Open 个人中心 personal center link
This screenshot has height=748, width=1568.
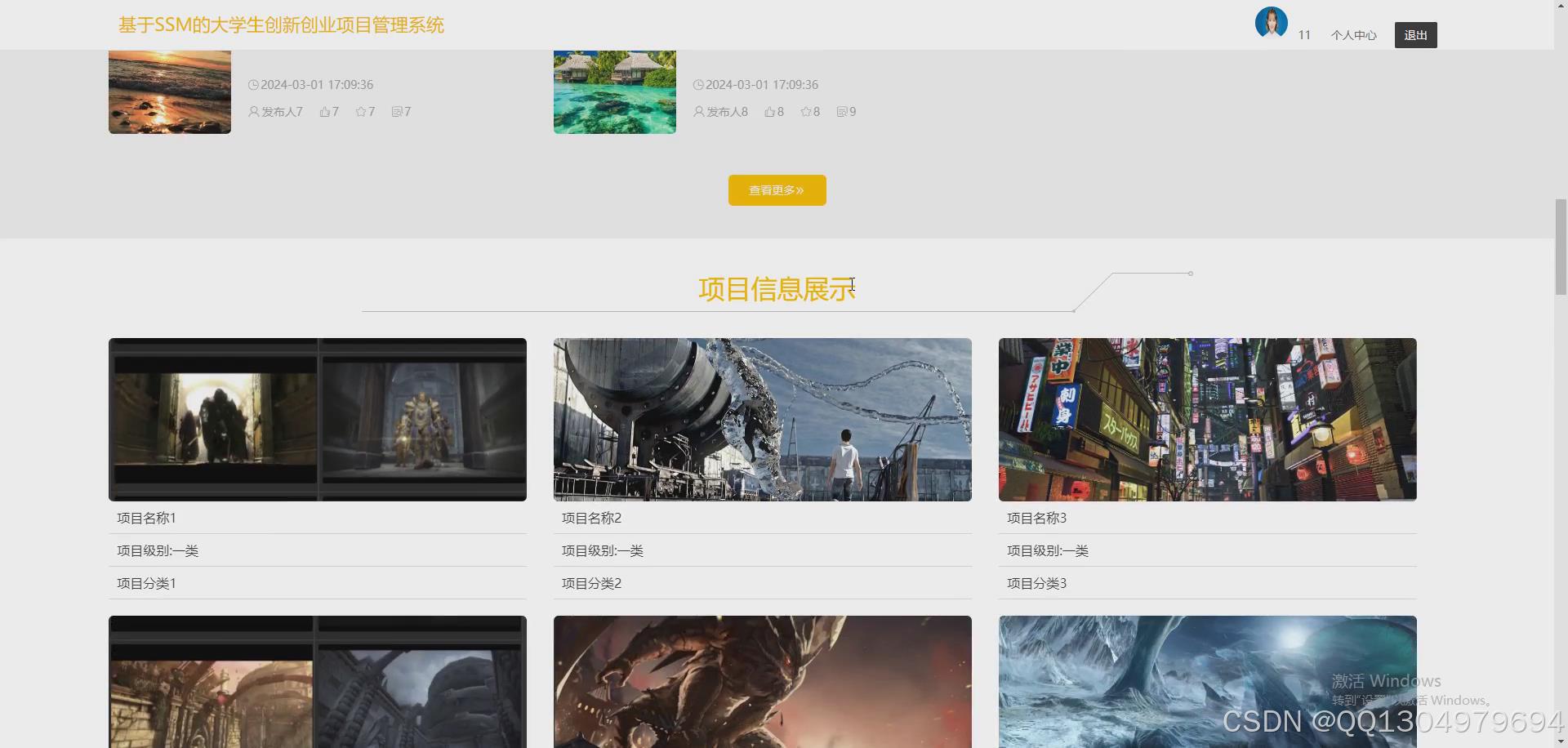tap(1353, 35)
